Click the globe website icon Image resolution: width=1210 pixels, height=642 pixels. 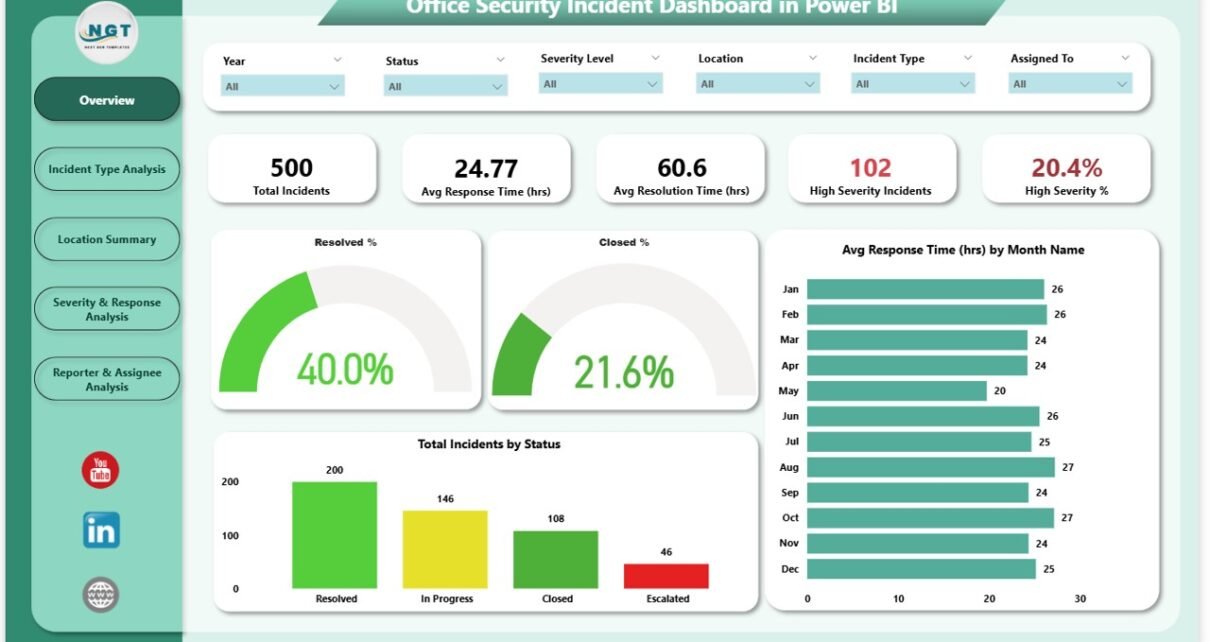point(100,594)
